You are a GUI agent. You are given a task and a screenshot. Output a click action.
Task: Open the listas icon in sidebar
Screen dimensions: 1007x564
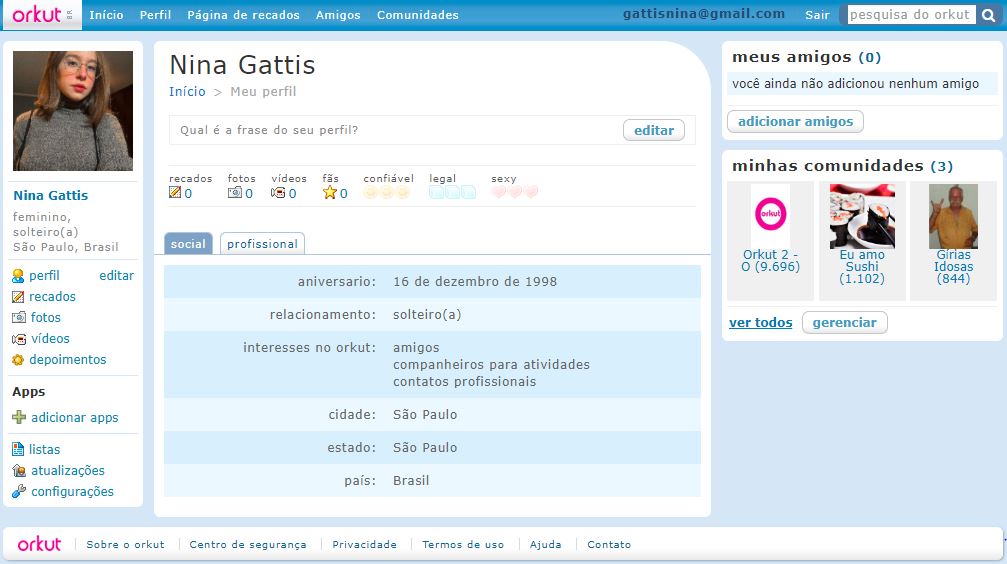(x=19, y=450)
